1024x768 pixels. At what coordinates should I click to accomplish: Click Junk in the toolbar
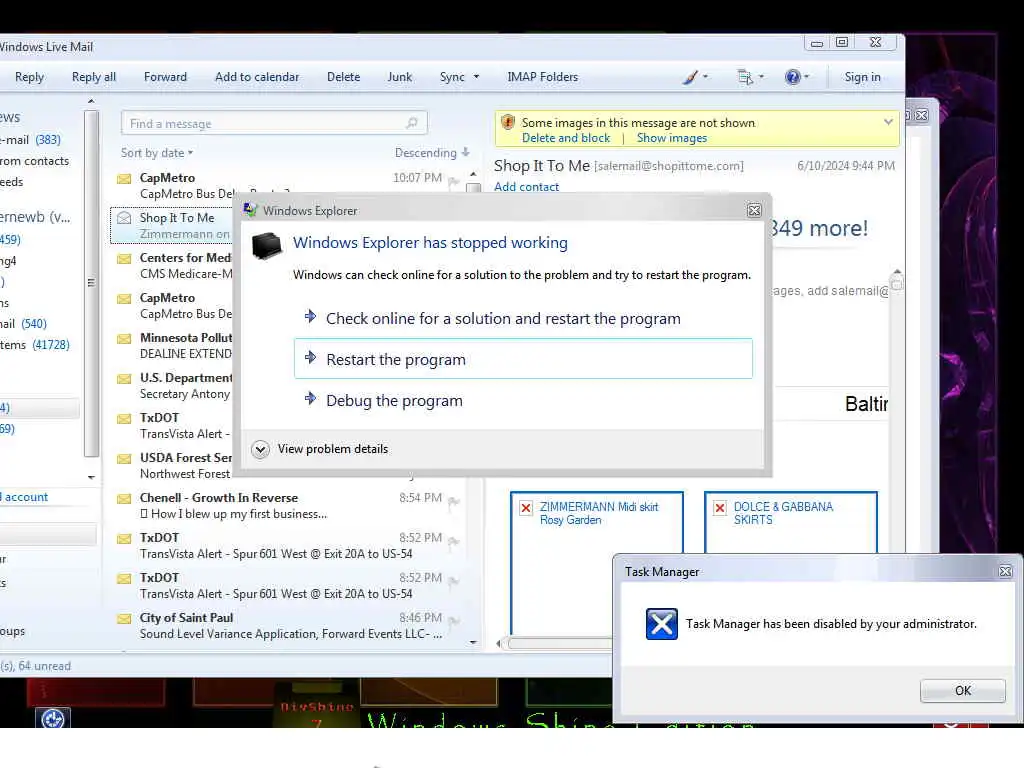pyautogui.click(x=400, y=77)
